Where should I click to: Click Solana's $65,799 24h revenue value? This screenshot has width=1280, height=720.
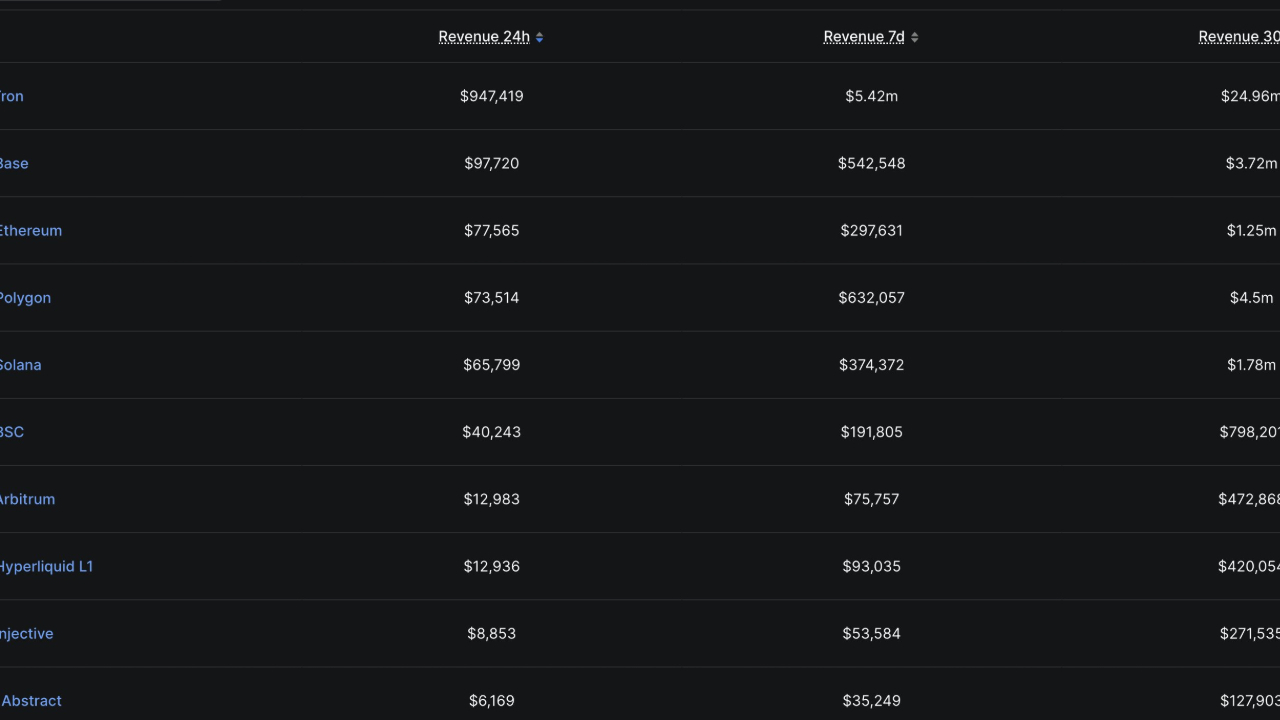(491, 365)
